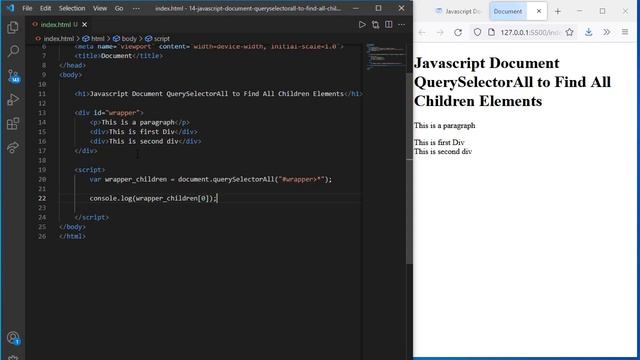Split the editor to the right
This screenshot has height=360, width=640.
(389, 24)
